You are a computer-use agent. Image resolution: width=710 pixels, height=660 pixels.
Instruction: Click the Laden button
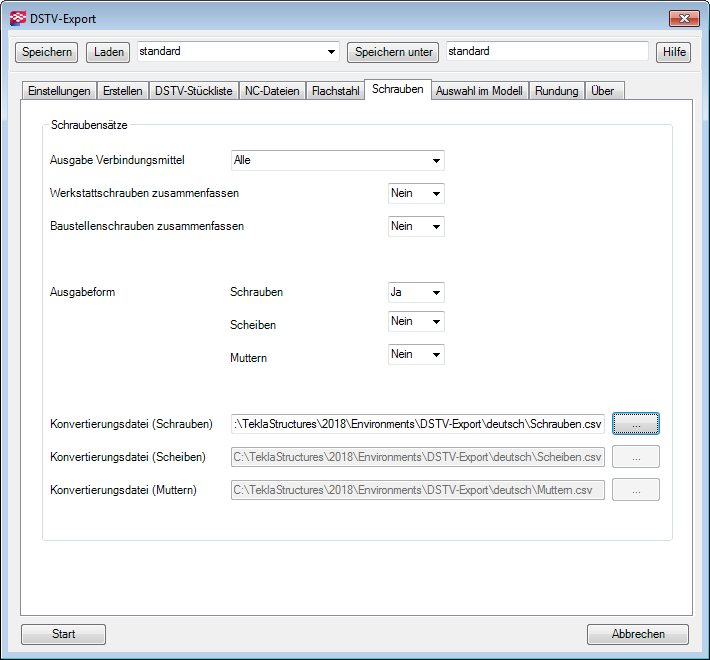coord(108,52)
